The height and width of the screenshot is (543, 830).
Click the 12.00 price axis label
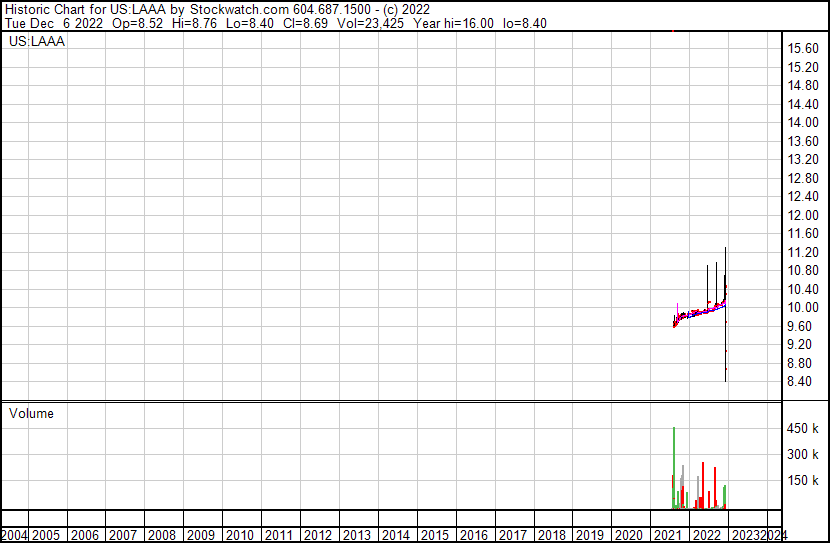(x=804, y=215)
